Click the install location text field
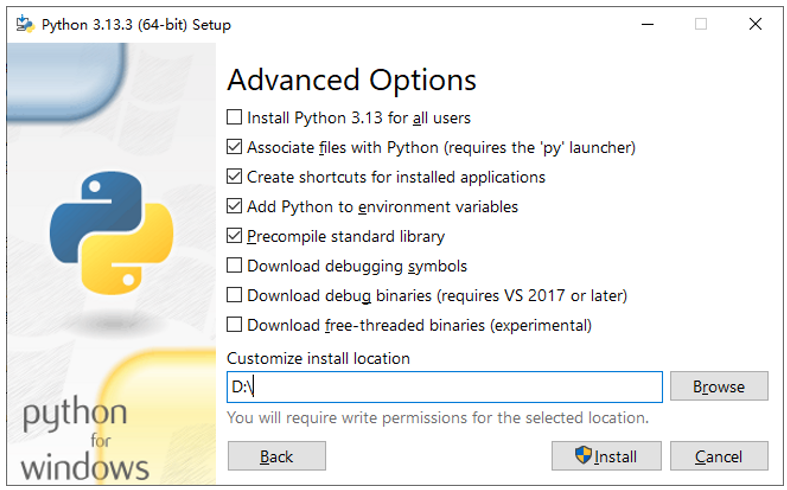Viewport: 787px width, 490px height. 445,387
